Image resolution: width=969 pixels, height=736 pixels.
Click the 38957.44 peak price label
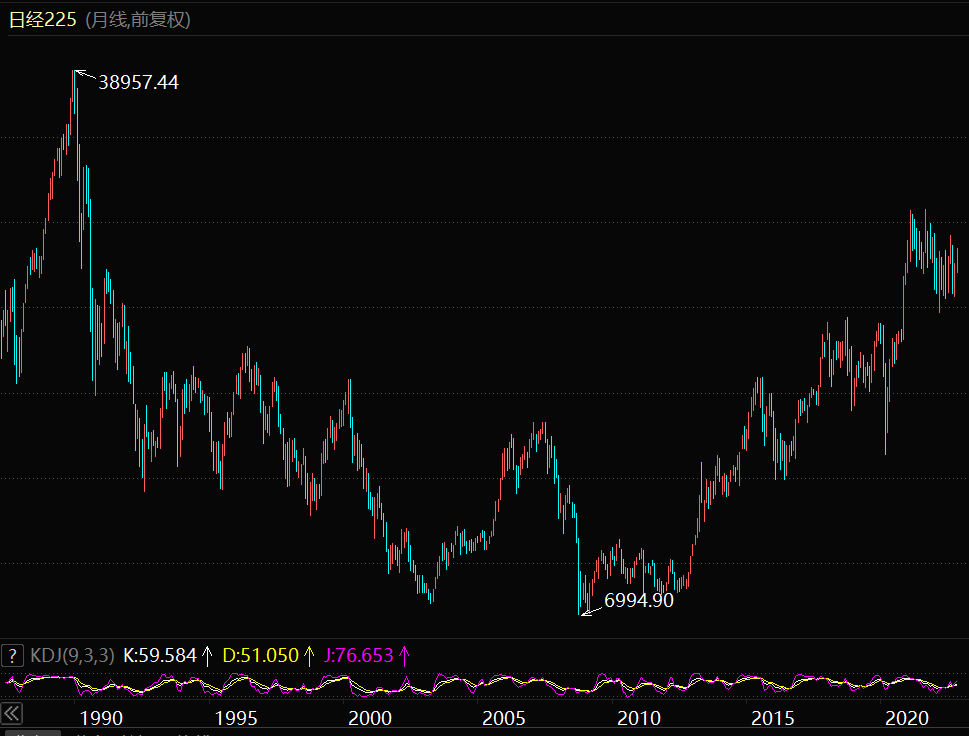[x=138, y=82]
